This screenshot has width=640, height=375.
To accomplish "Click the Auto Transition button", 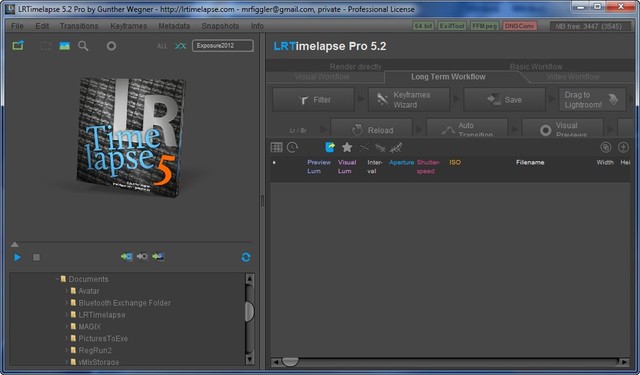I will point(467,128).
